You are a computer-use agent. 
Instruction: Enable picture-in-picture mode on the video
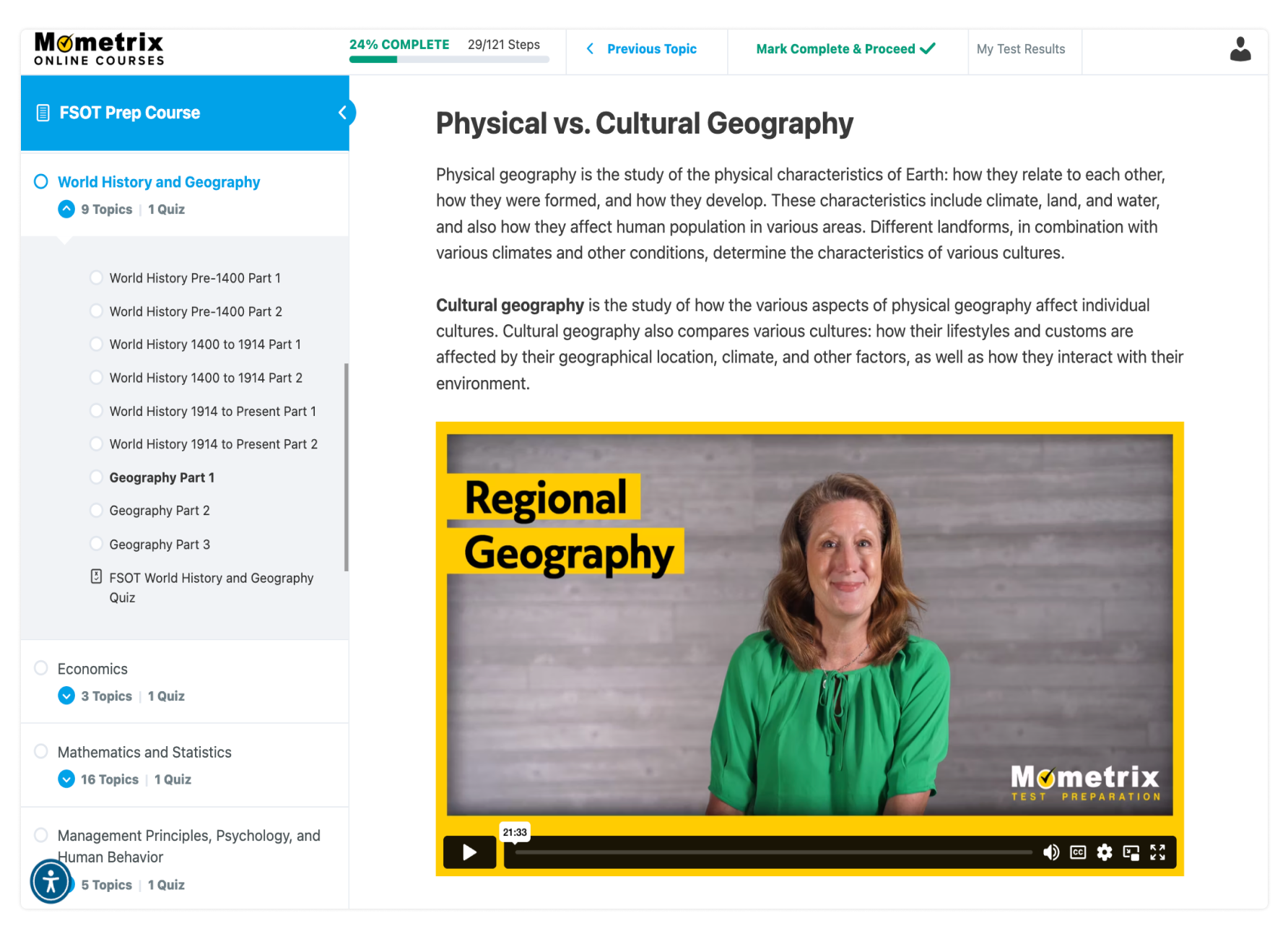(1131, 852)
